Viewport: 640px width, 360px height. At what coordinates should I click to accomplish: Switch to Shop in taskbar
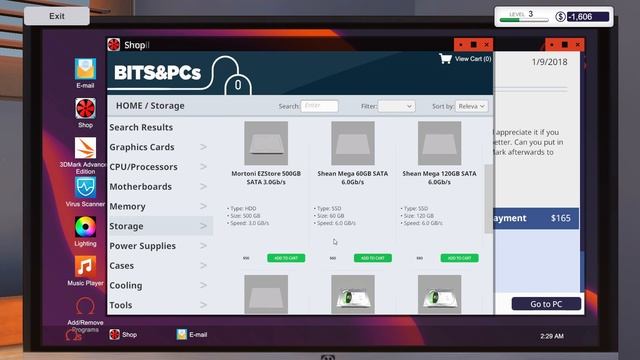point(123,335)
